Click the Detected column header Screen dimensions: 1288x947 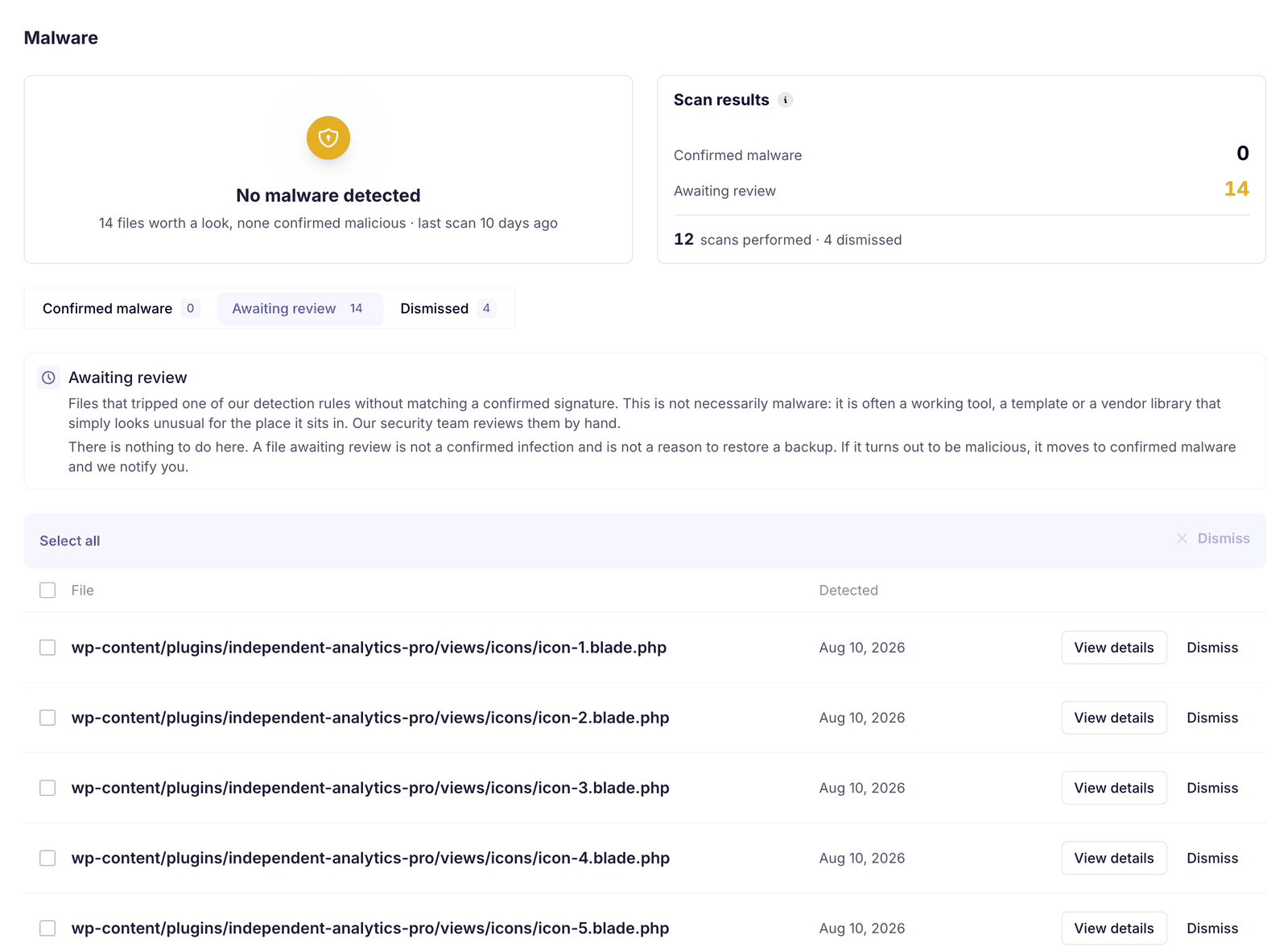(x=848, y=590)
